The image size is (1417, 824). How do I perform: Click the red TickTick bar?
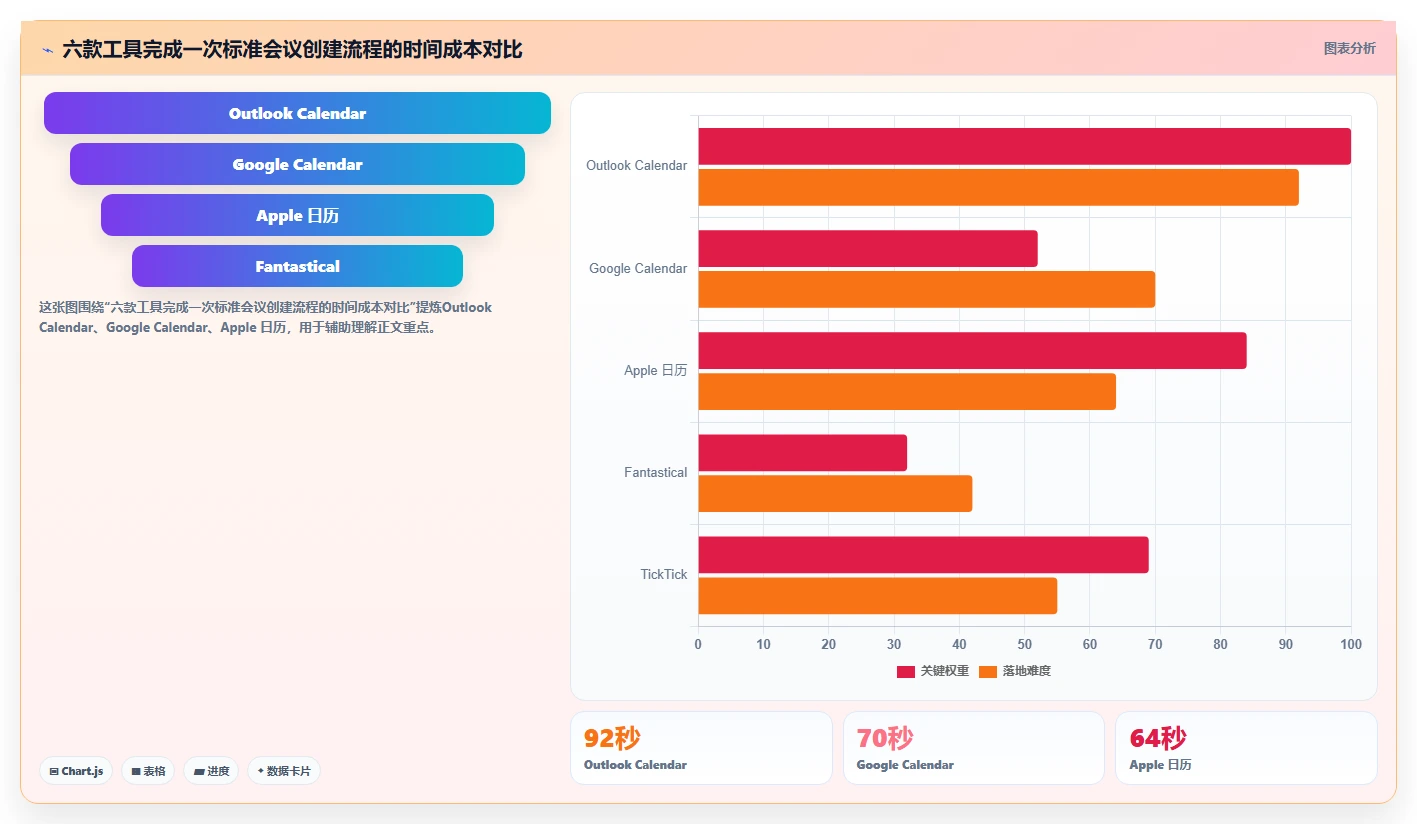tap(923, 554)
